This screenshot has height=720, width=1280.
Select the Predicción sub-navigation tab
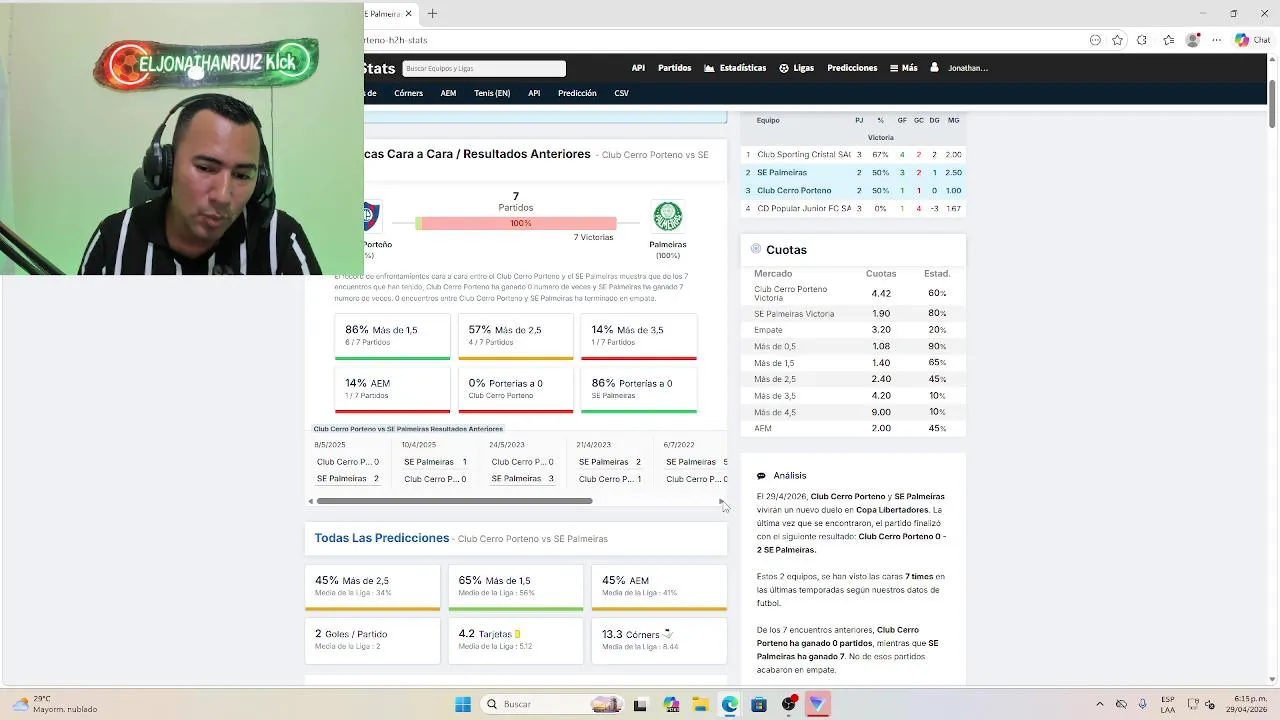[x=577, y=93]
